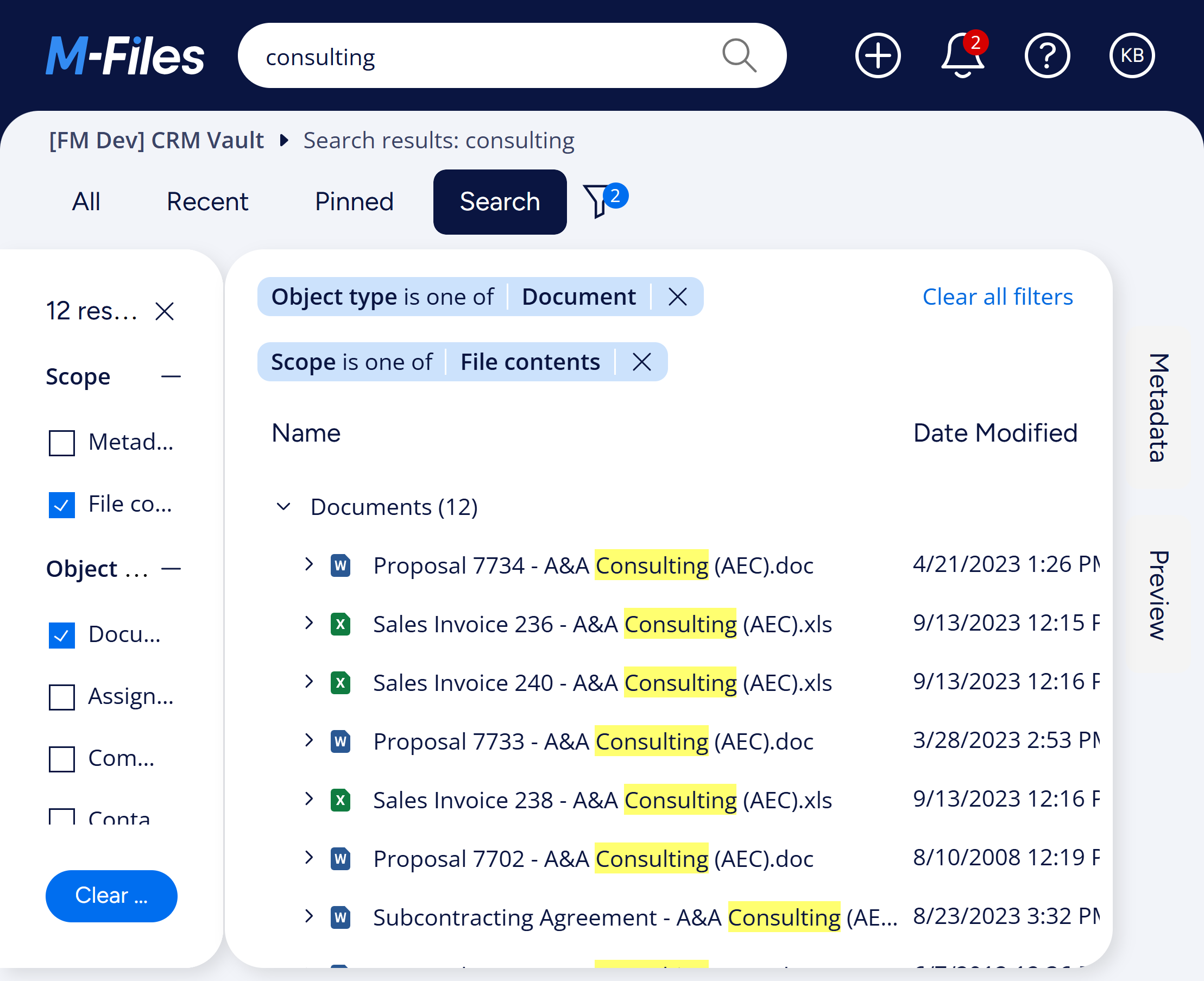1204x981 pixels.
Task: Switch to the All tab
Action: click(x=86, y=202)
